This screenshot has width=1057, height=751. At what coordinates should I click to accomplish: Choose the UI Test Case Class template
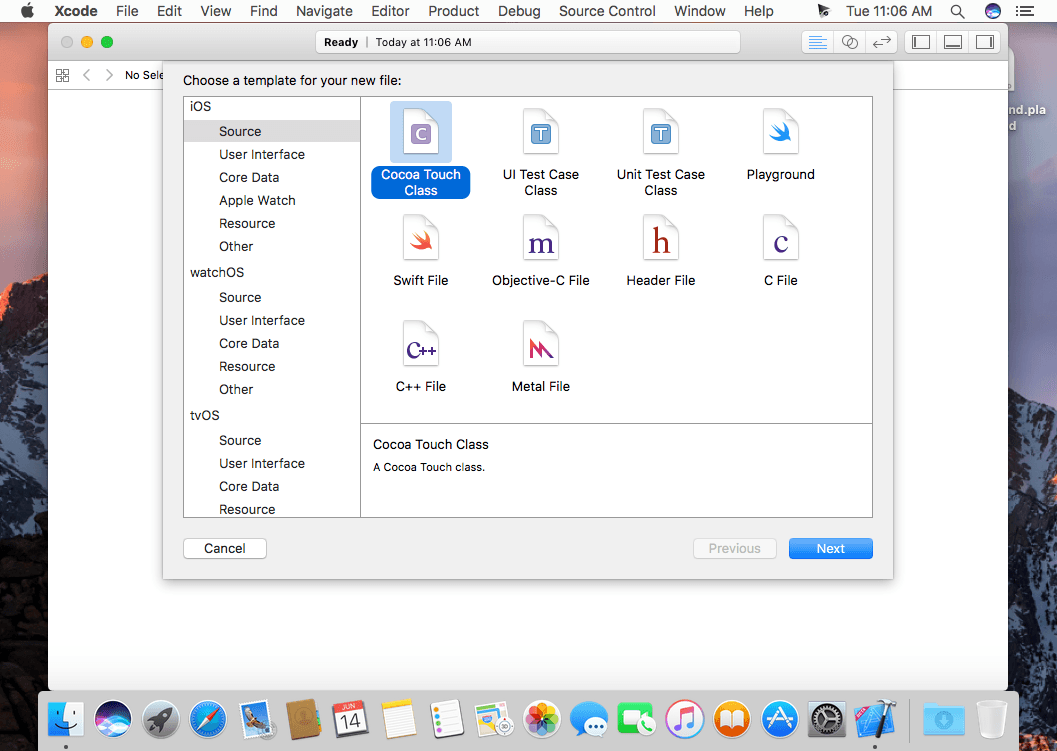(x=541, y=152)
